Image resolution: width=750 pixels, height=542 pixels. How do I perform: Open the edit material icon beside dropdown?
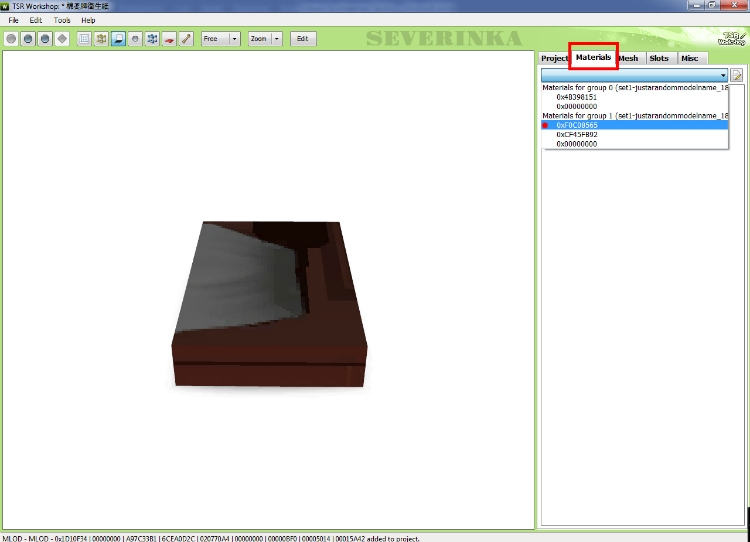tap(737, 75)
